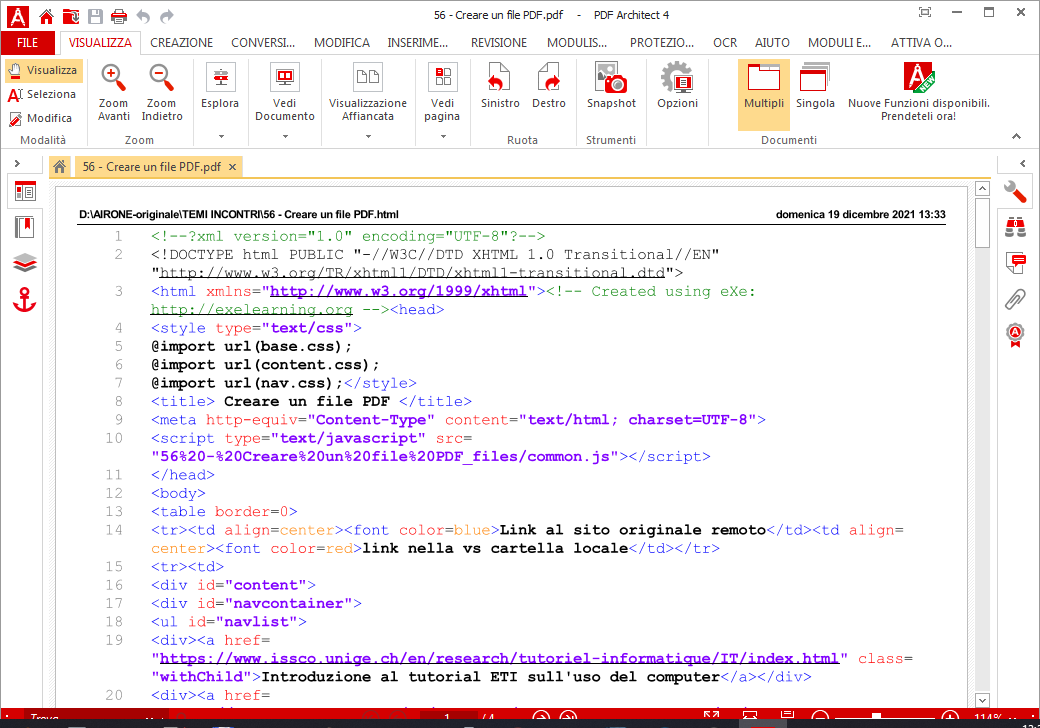
Task: Open the ATTIVA O... ribbon tab
Action: pos(921,43)
